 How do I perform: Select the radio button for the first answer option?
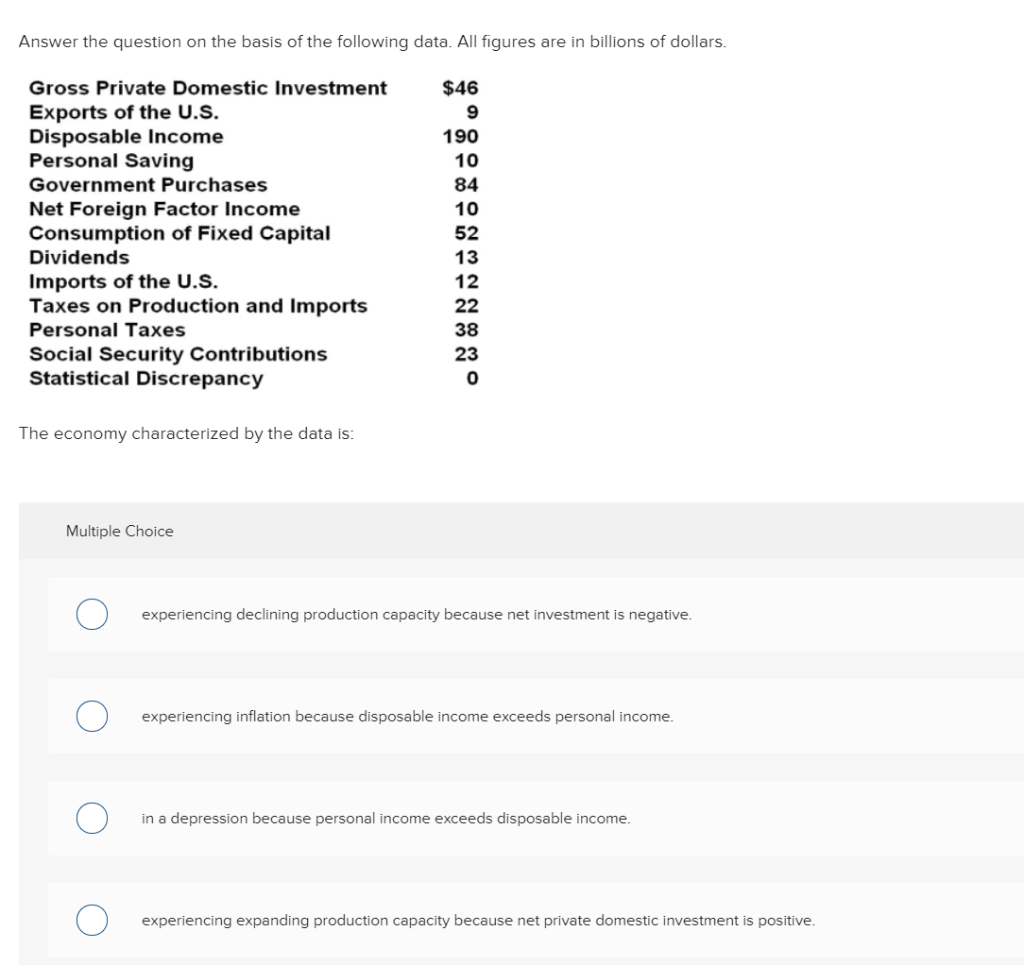(91, 614)
